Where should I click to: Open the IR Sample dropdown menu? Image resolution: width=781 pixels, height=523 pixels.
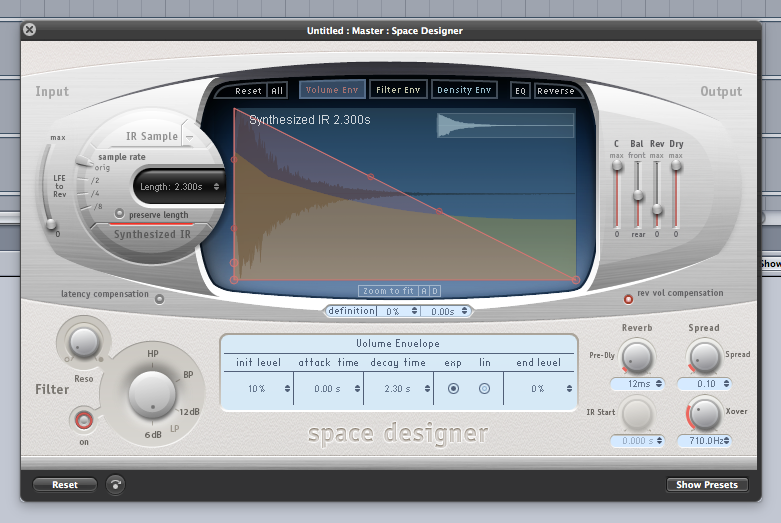(189, 137)
